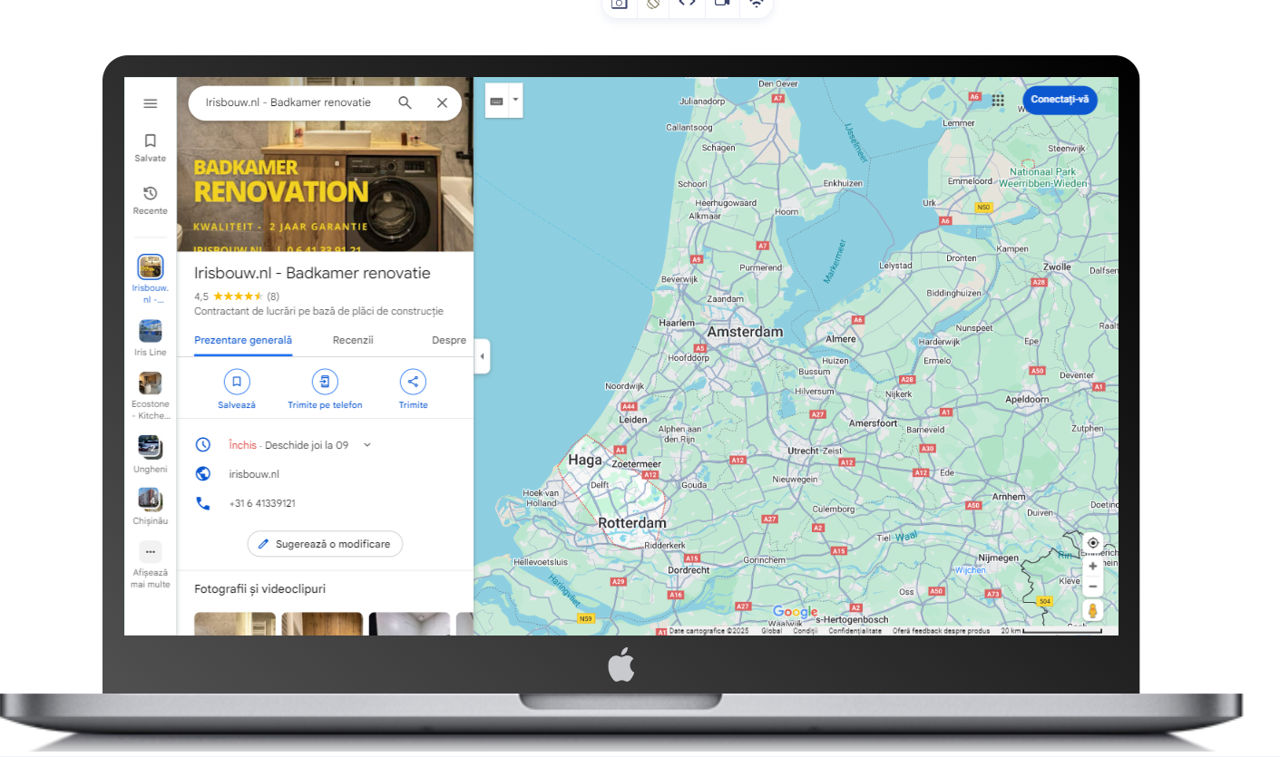Image resolution: width=1280 pixels, height=757 pixels.
Task: Open the Ecostone - Kitchen recent place
Action: click(x=150, y=395)
